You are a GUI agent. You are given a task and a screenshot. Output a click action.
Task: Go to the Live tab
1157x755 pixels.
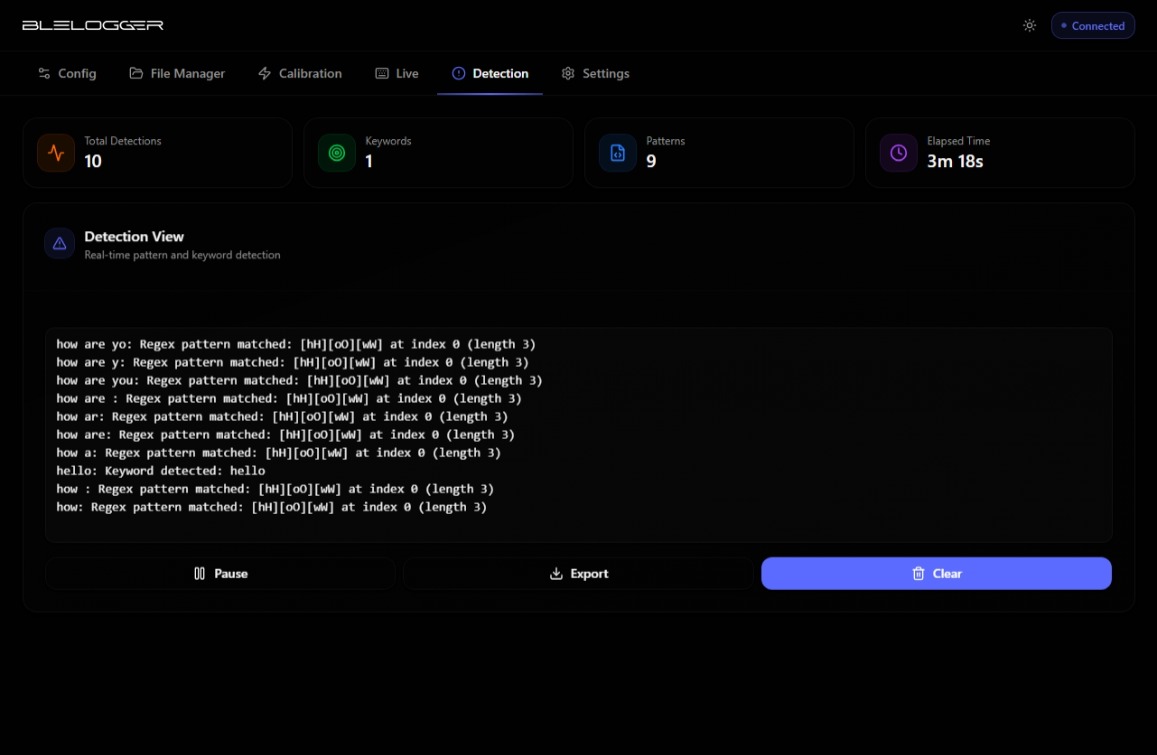[397, 73]
